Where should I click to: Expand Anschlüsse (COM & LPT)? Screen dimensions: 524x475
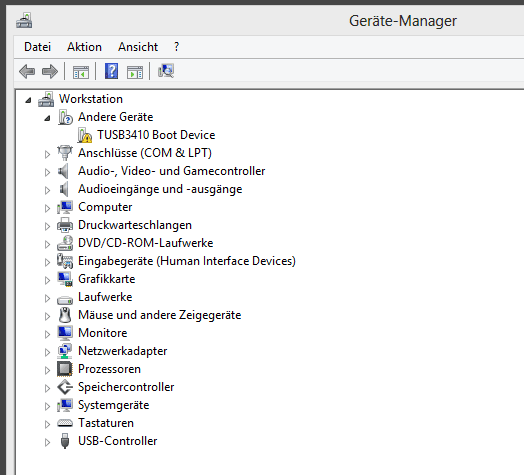click(x=47, y=154)
